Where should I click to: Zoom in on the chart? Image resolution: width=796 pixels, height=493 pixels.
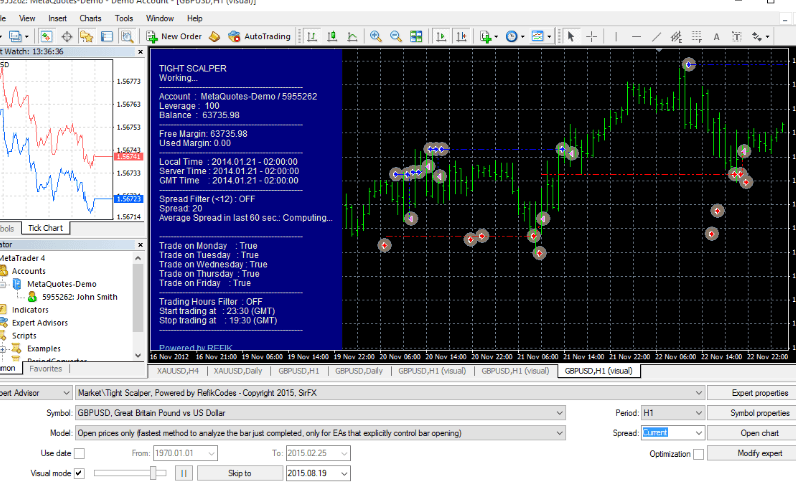pos(376,37)
